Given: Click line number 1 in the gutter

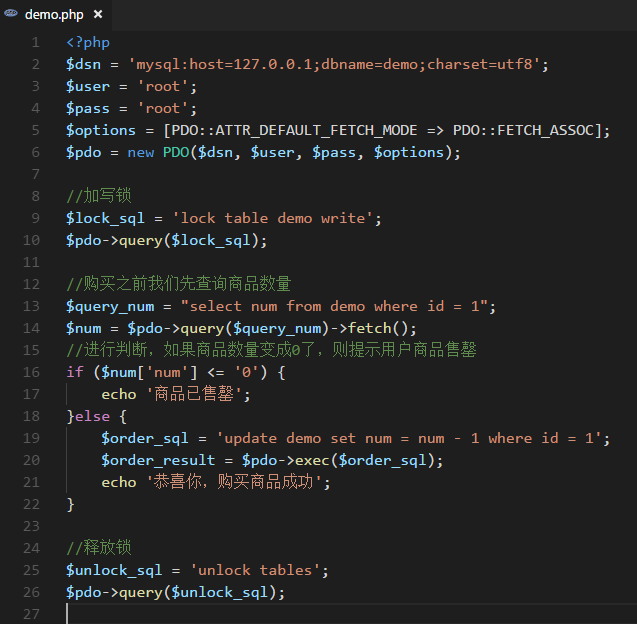Looking at the screenshot, I should [x=36, y=42].
